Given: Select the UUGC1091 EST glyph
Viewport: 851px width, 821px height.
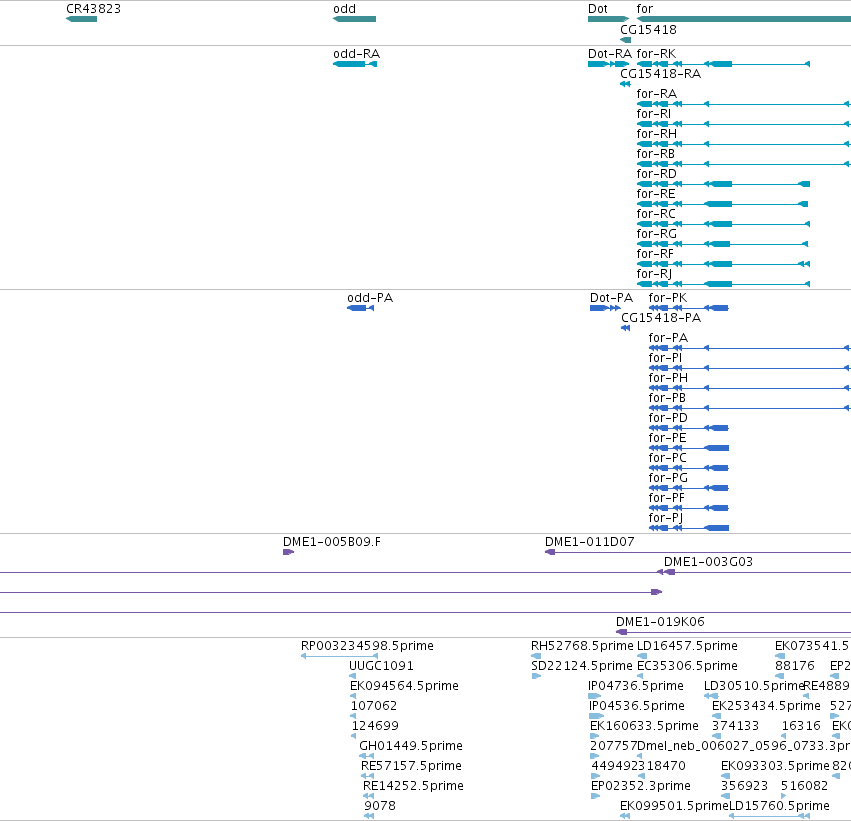Looking at the screenshot, I should [x=353, y=676].
